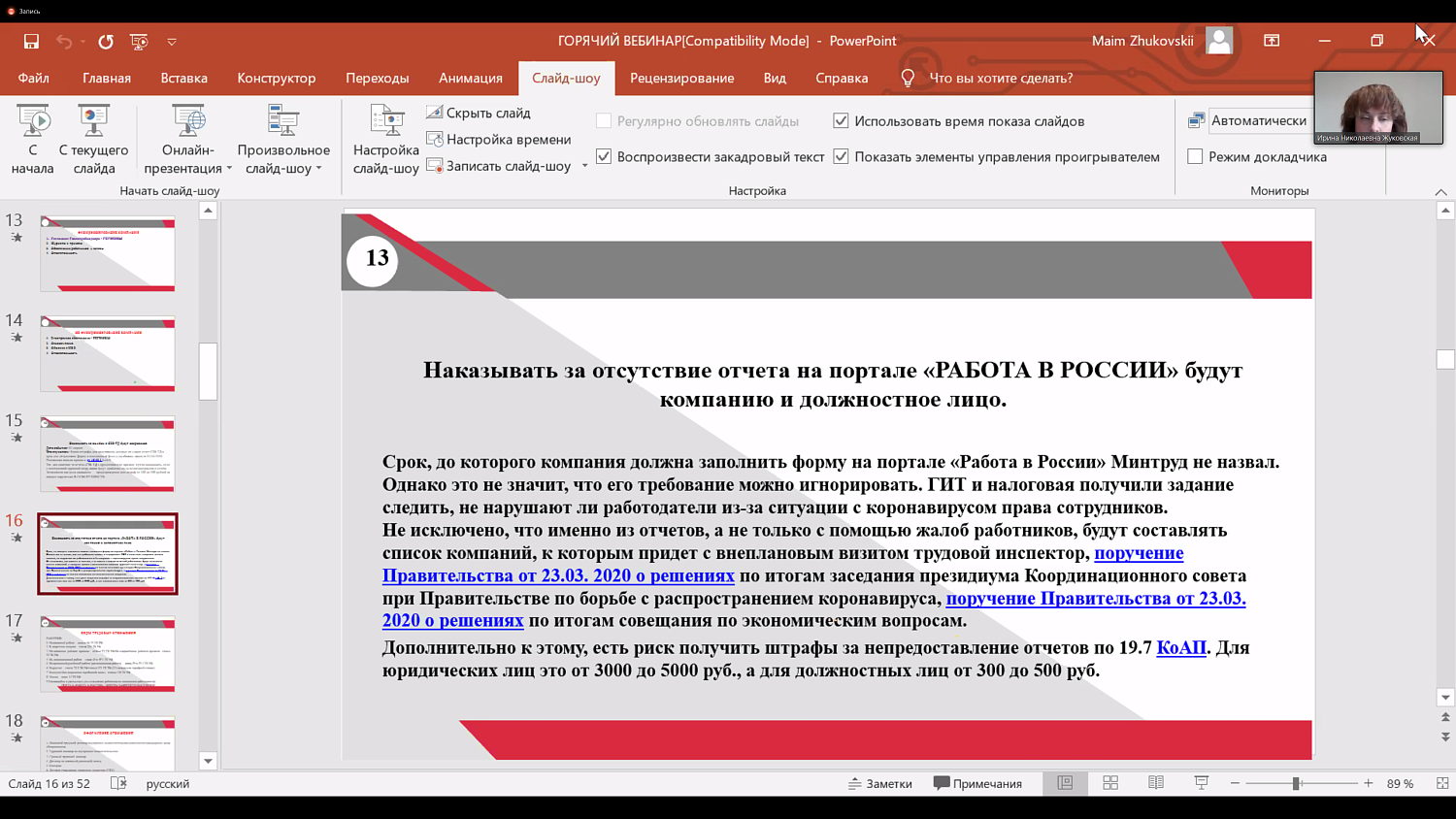The width and height of the screenshot is (1456, 819).
Task: Switch to Slide Sorter view icon
Action: [x=1110, y=783]
